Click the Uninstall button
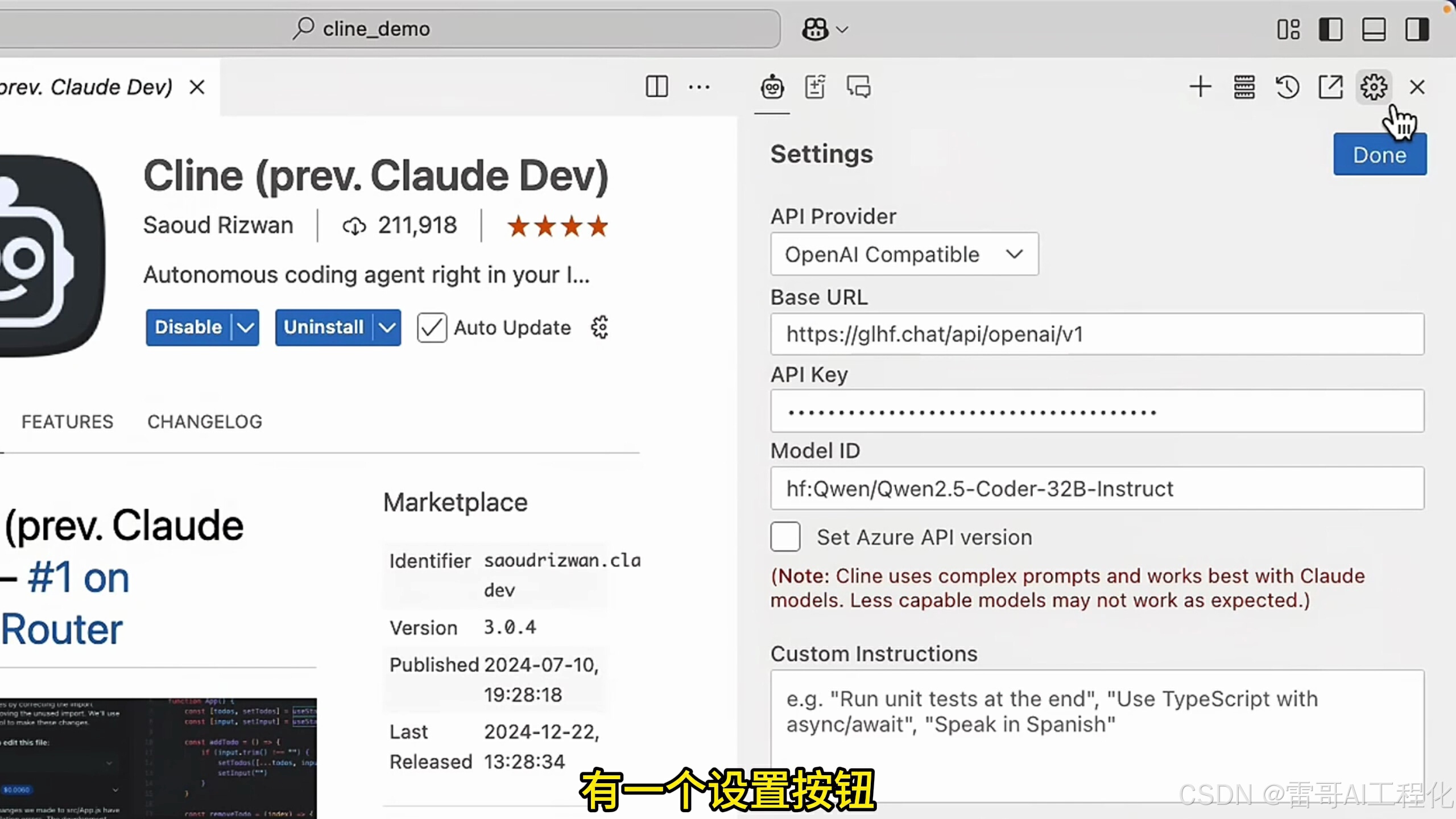Image resolution: width=1456 pixels, height=819 pixels. [324, 328]
